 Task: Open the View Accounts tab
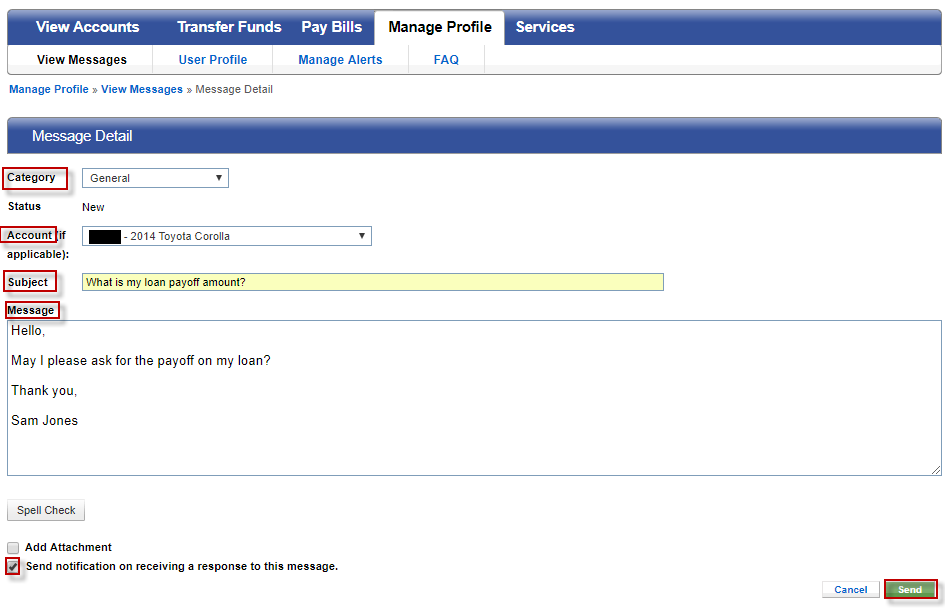(87, 27)
